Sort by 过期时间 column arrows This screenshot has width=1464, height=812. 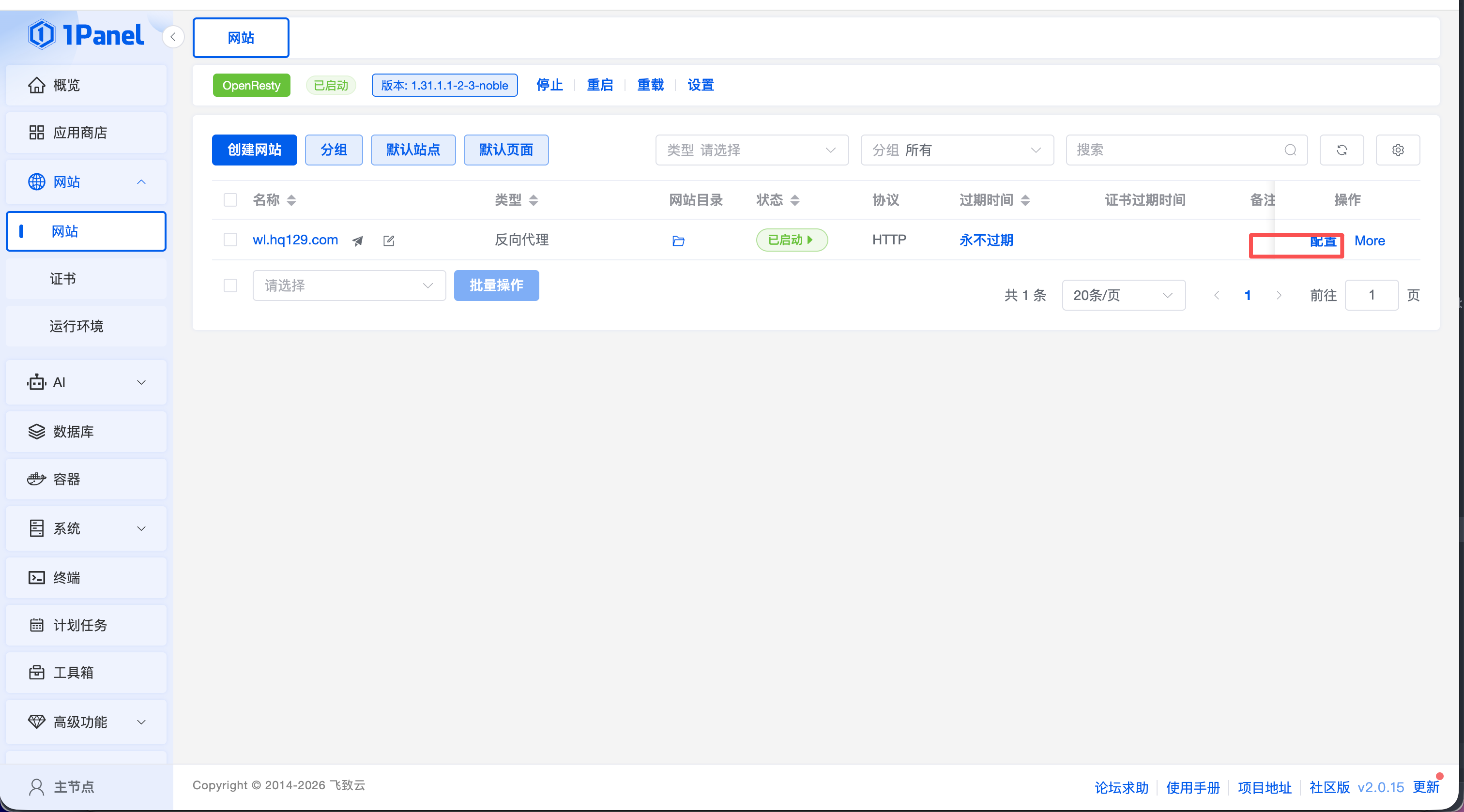coord(1025,200)
